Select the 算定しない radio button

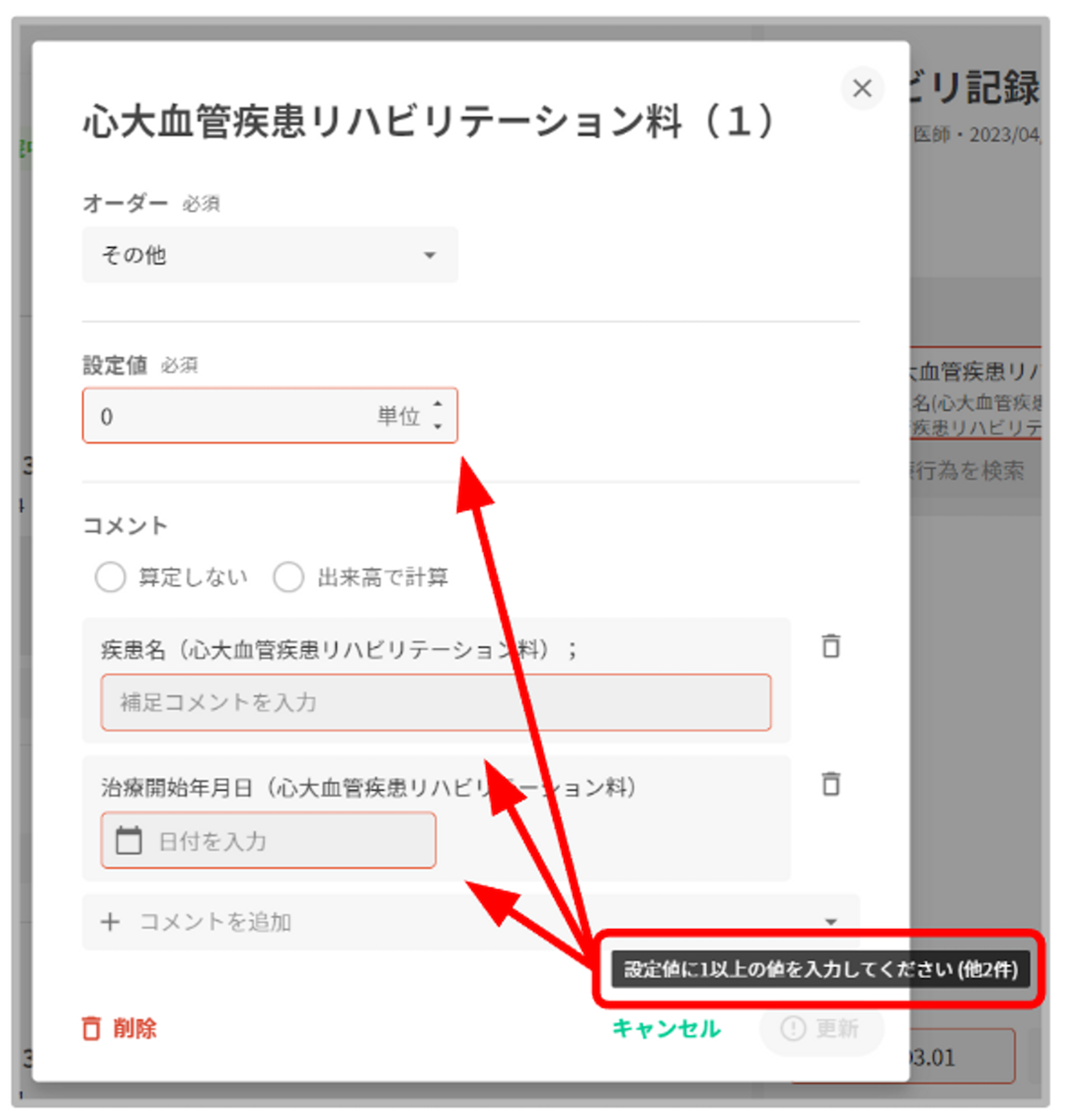(x=110, y=578)
